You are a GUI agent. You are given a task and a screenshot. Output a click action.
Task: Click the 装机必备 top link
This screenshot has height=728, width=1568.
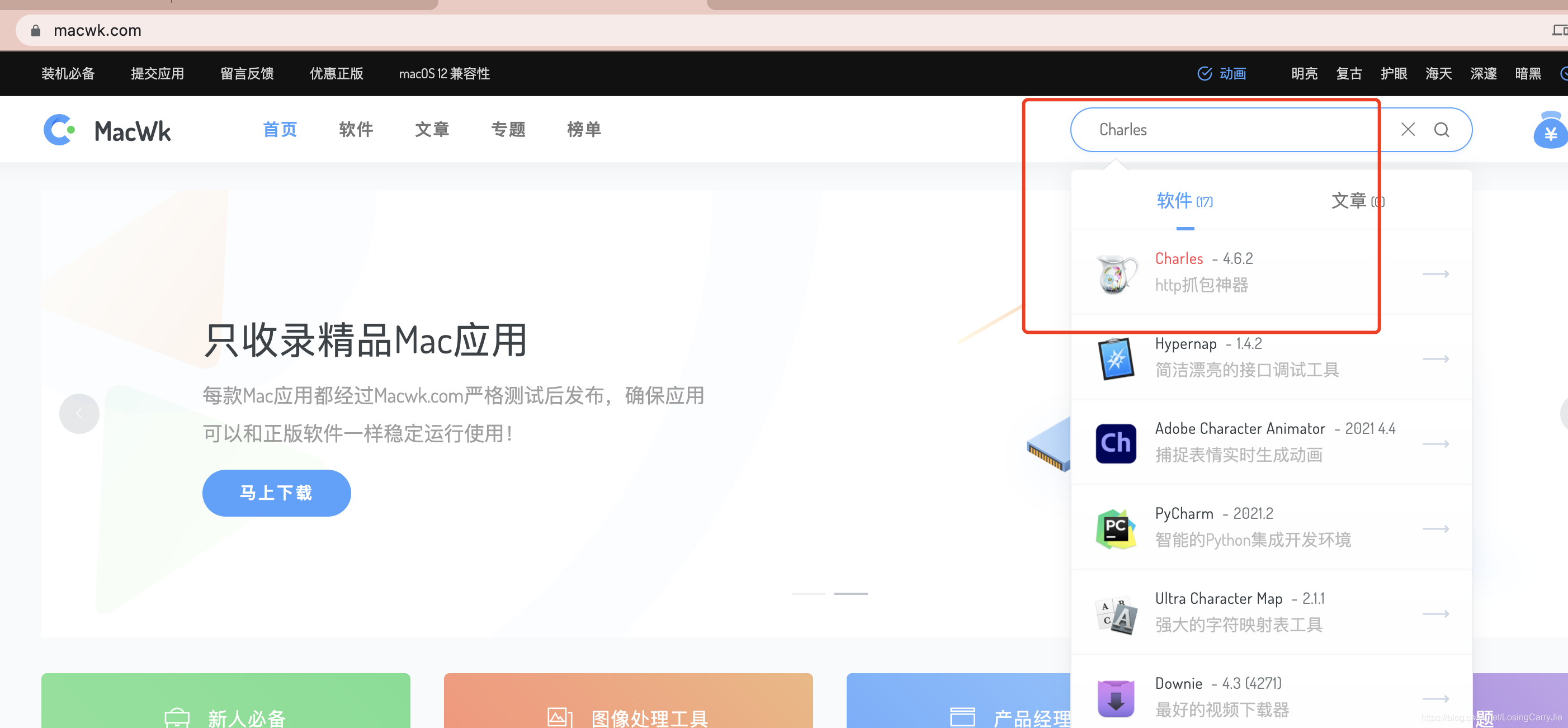point(68,74)
